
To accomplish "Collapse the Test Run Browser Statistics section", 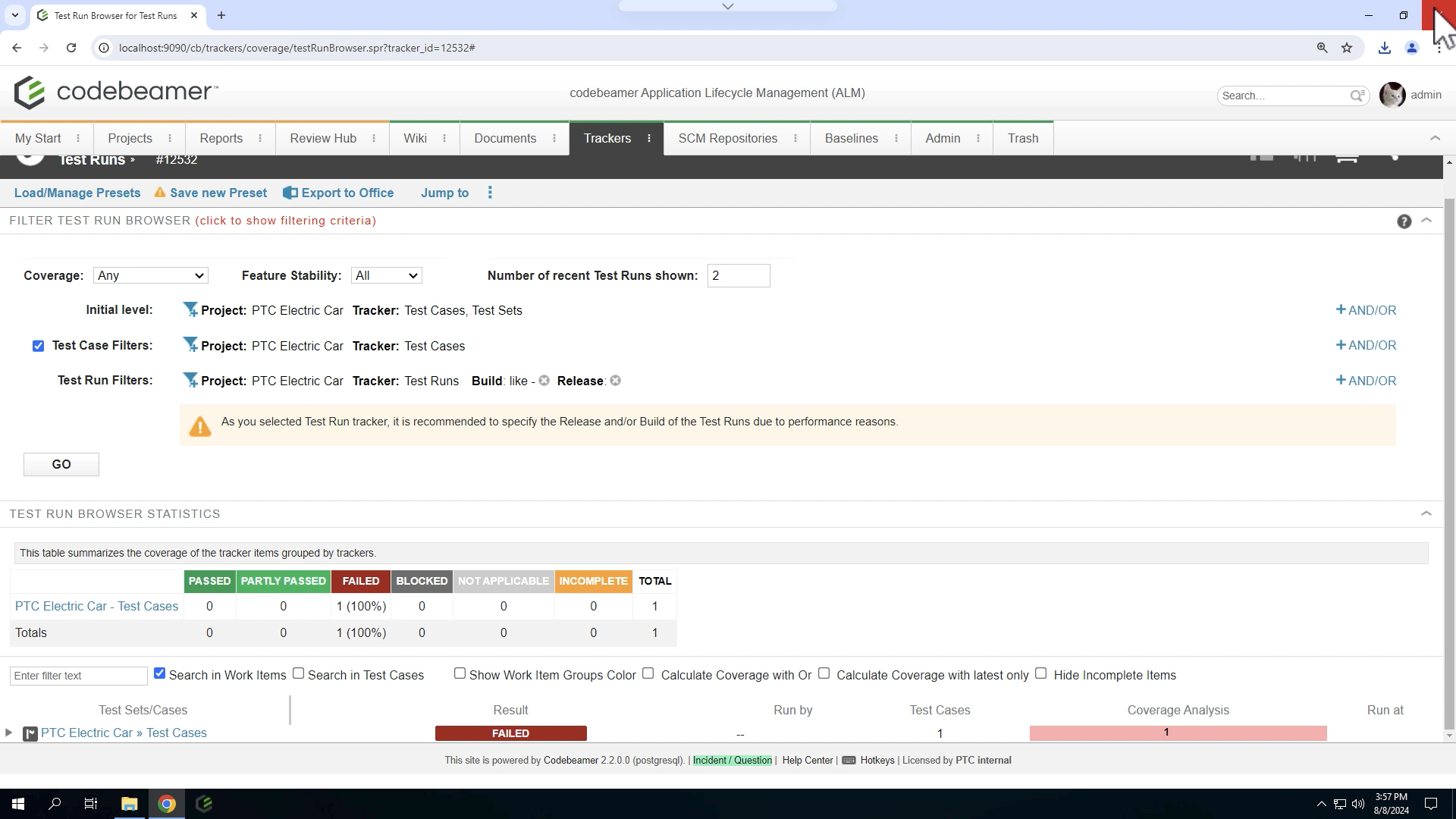I will pyautogui.click(x=1426, y=513).
